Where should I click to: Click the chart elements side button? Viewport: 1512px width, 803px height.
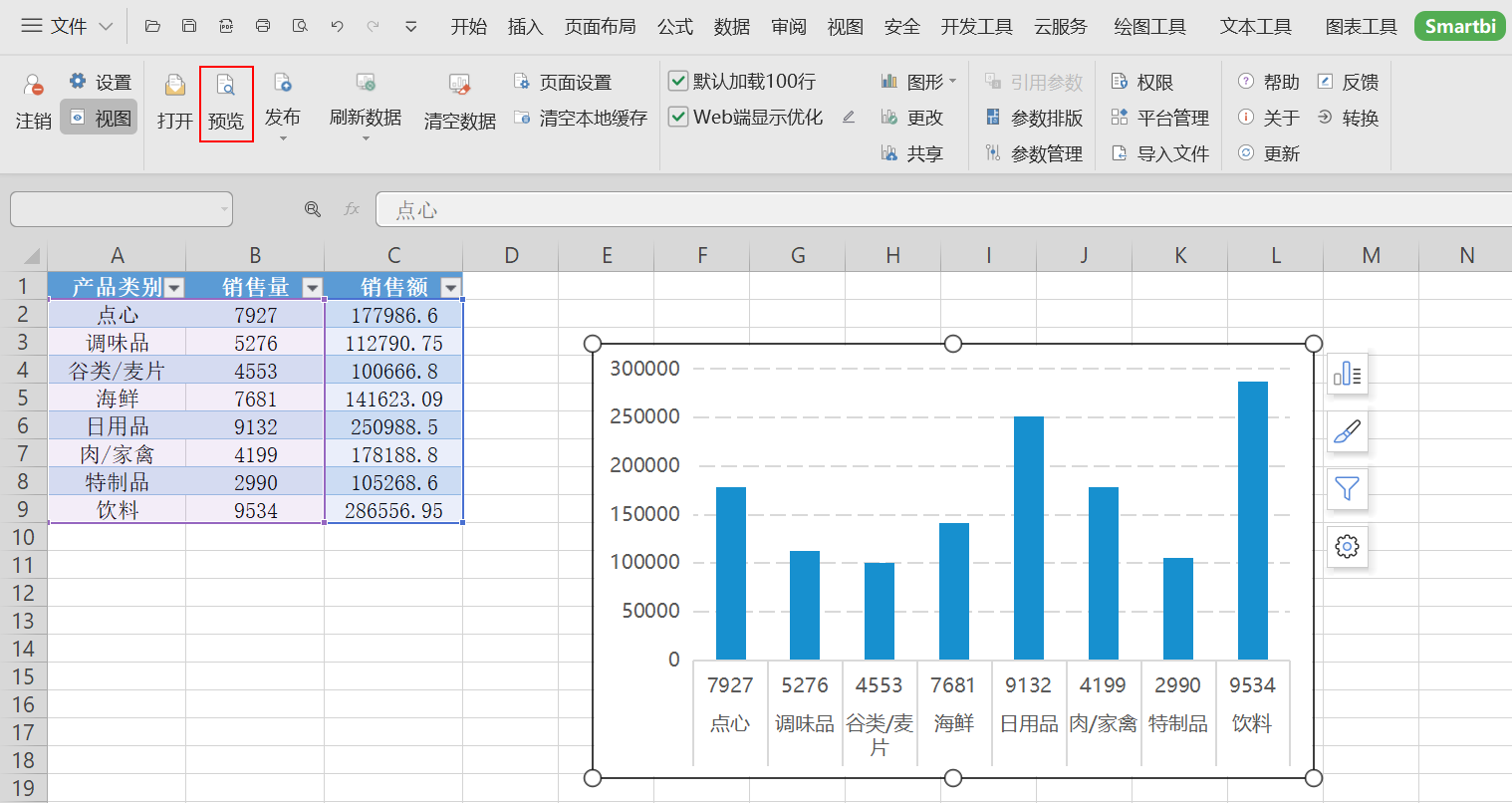point(1347,374)
